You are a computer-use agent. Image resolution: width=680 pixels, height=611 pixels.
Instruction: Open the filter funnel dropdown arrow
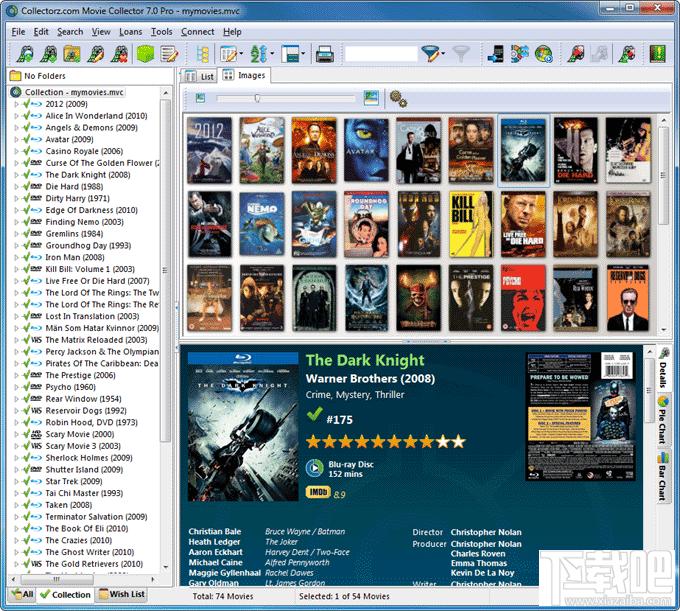point(443,54)
